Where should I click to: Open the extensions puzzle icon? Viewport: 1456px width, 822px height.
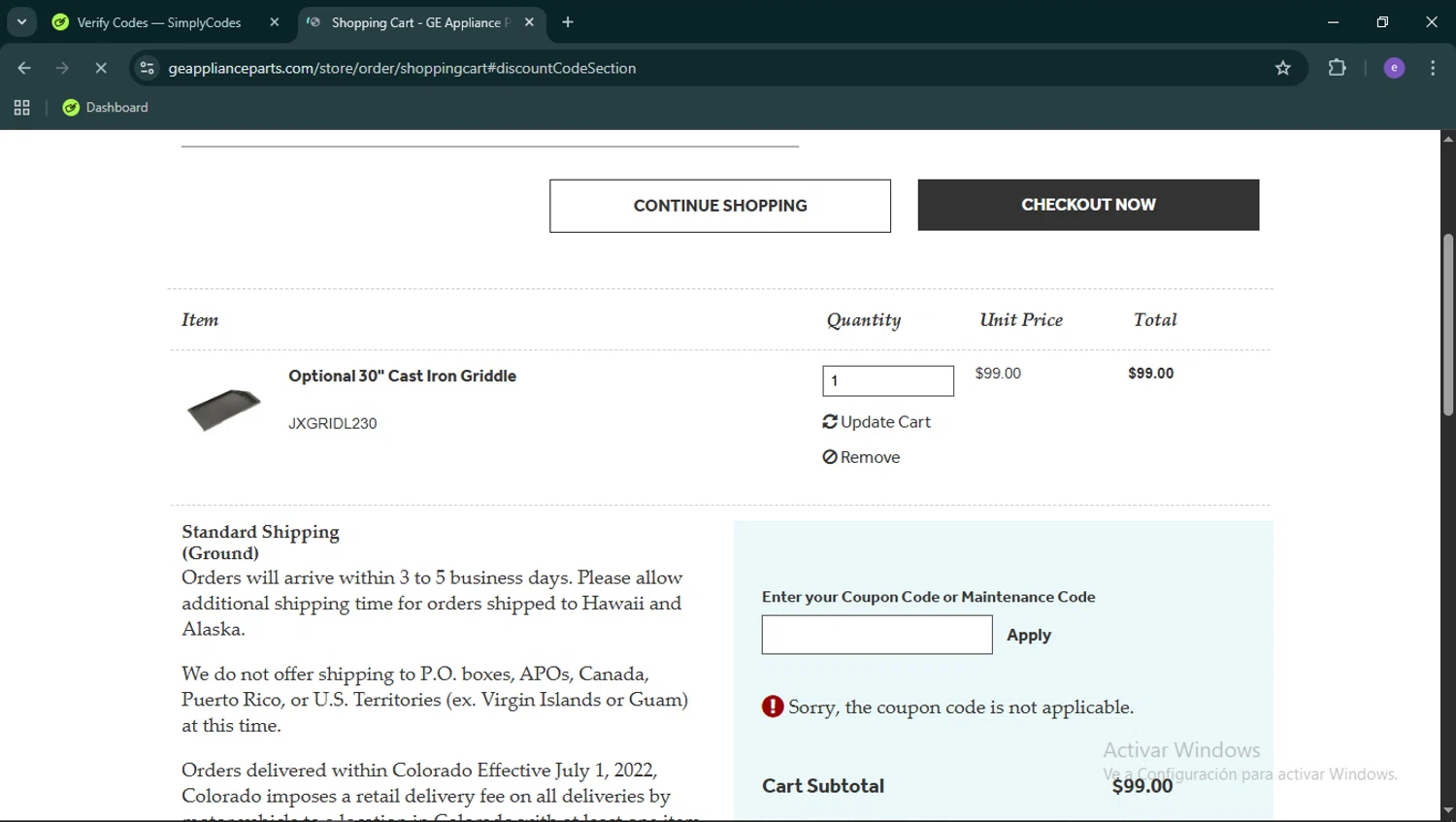click(1338, 68)
